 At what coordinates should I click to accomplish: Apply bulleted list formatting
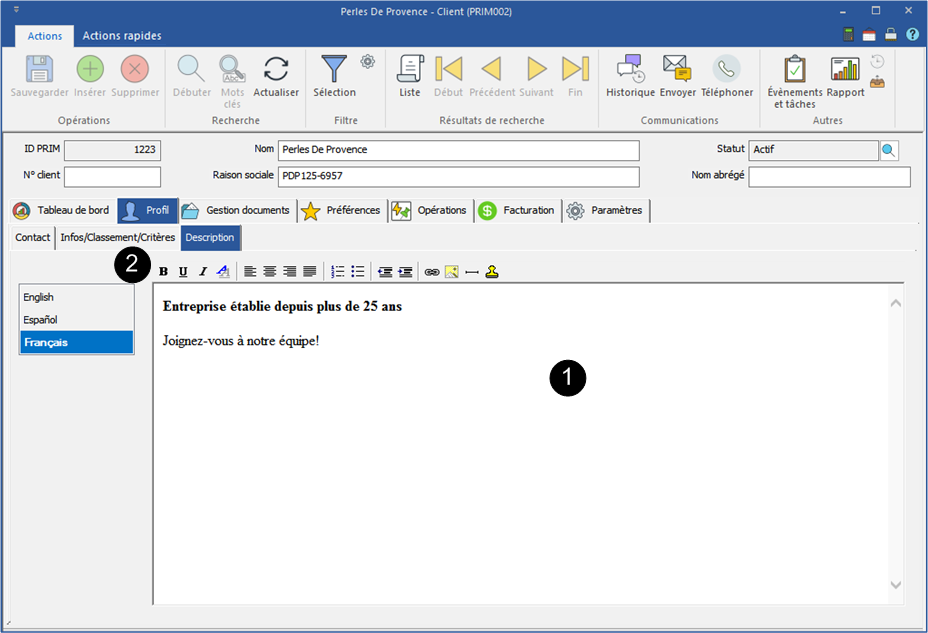(x=357, y=272)
